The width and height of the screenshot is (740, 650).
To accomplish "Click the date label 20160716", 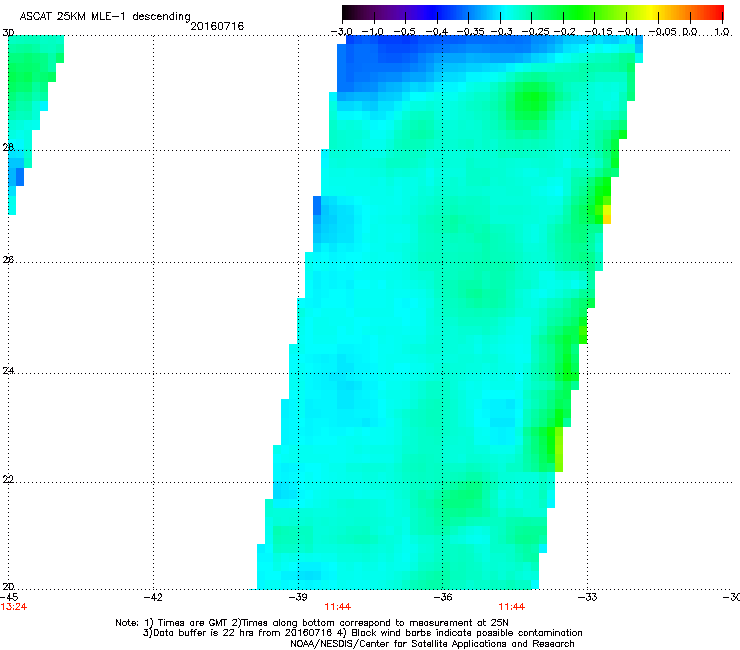I will tap(217, 26).
